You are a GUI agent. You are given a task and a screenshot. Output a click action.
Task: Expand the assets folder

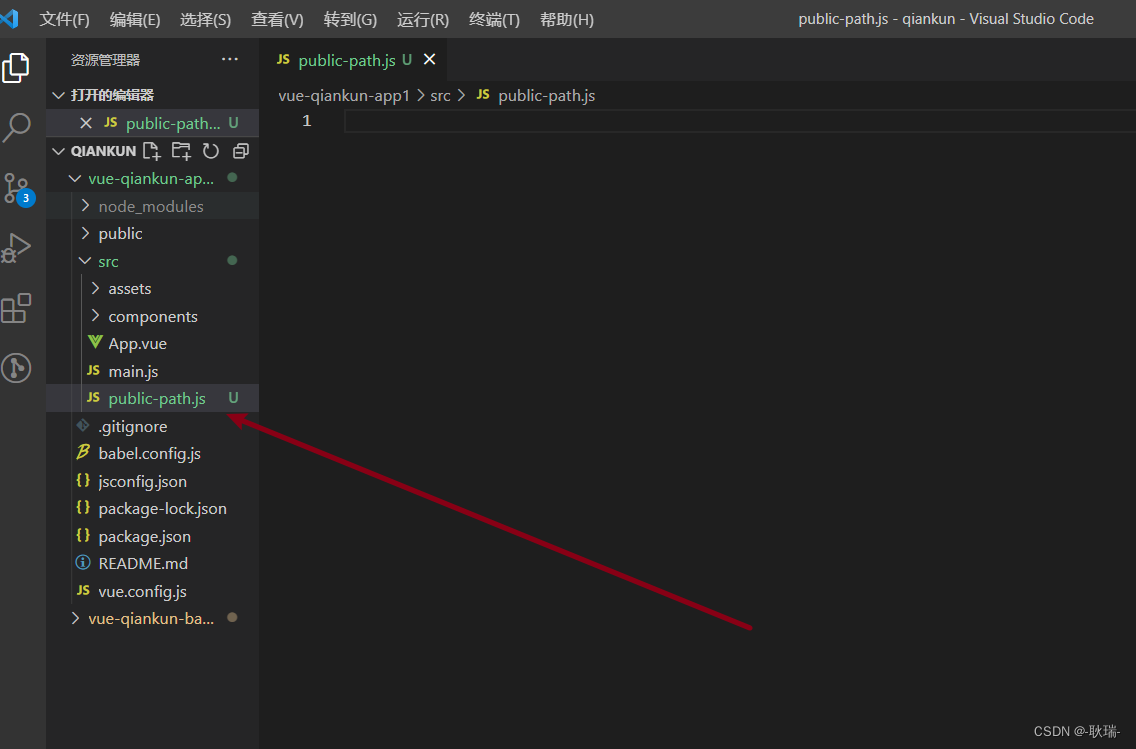tap(96, 288)
